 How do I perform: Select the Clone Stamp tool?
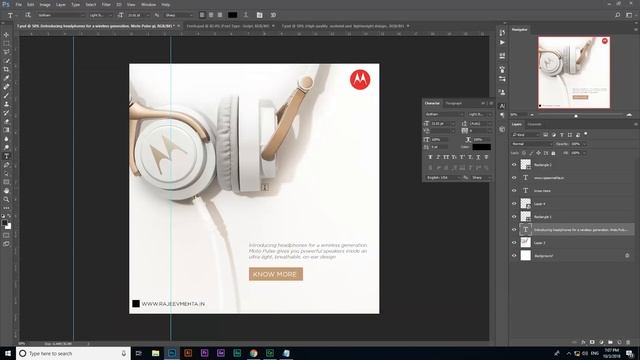(6, 104)
